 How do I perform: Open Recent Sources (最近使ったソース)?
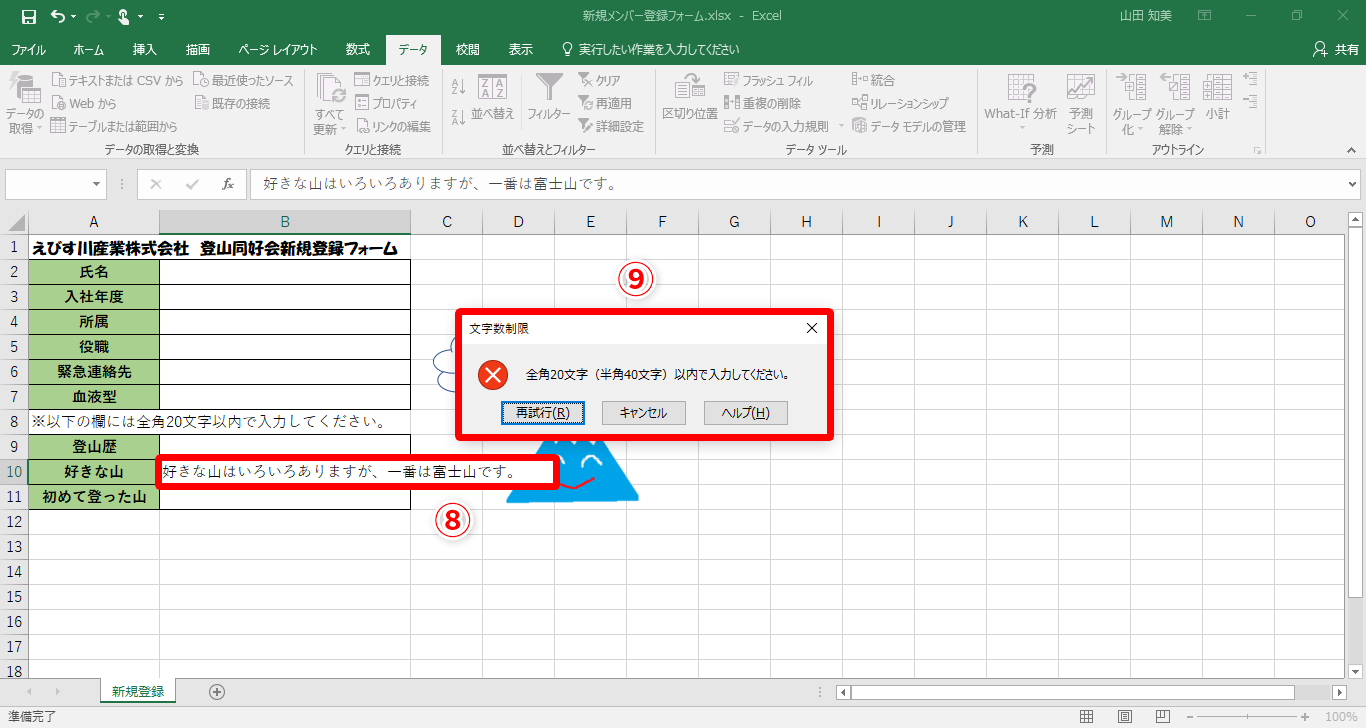click(243, 80)
